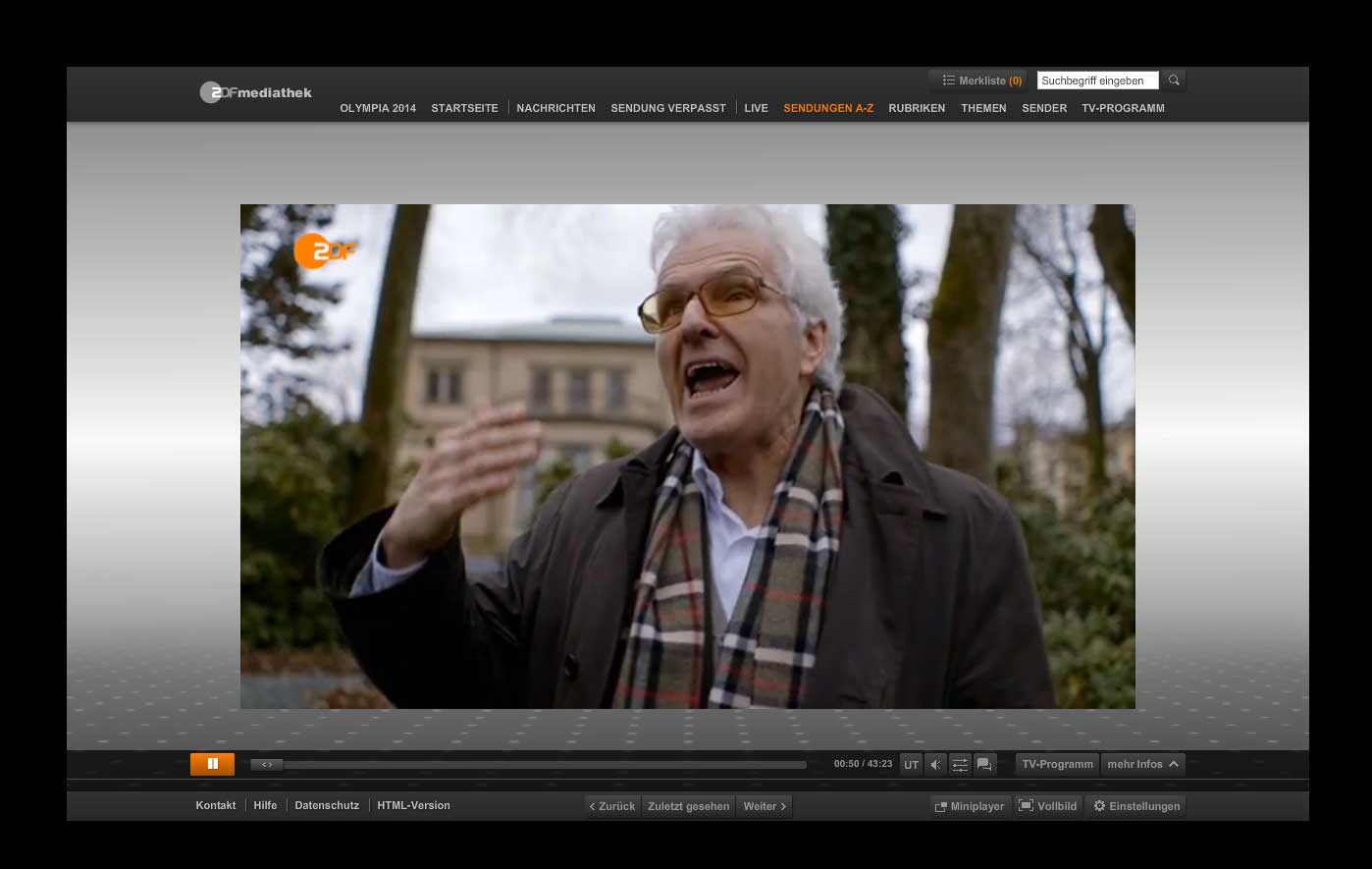Toggle UT subtitles on the player
Image resolution: width=1372 pixels, height=869 pixels.
(911, 765)
